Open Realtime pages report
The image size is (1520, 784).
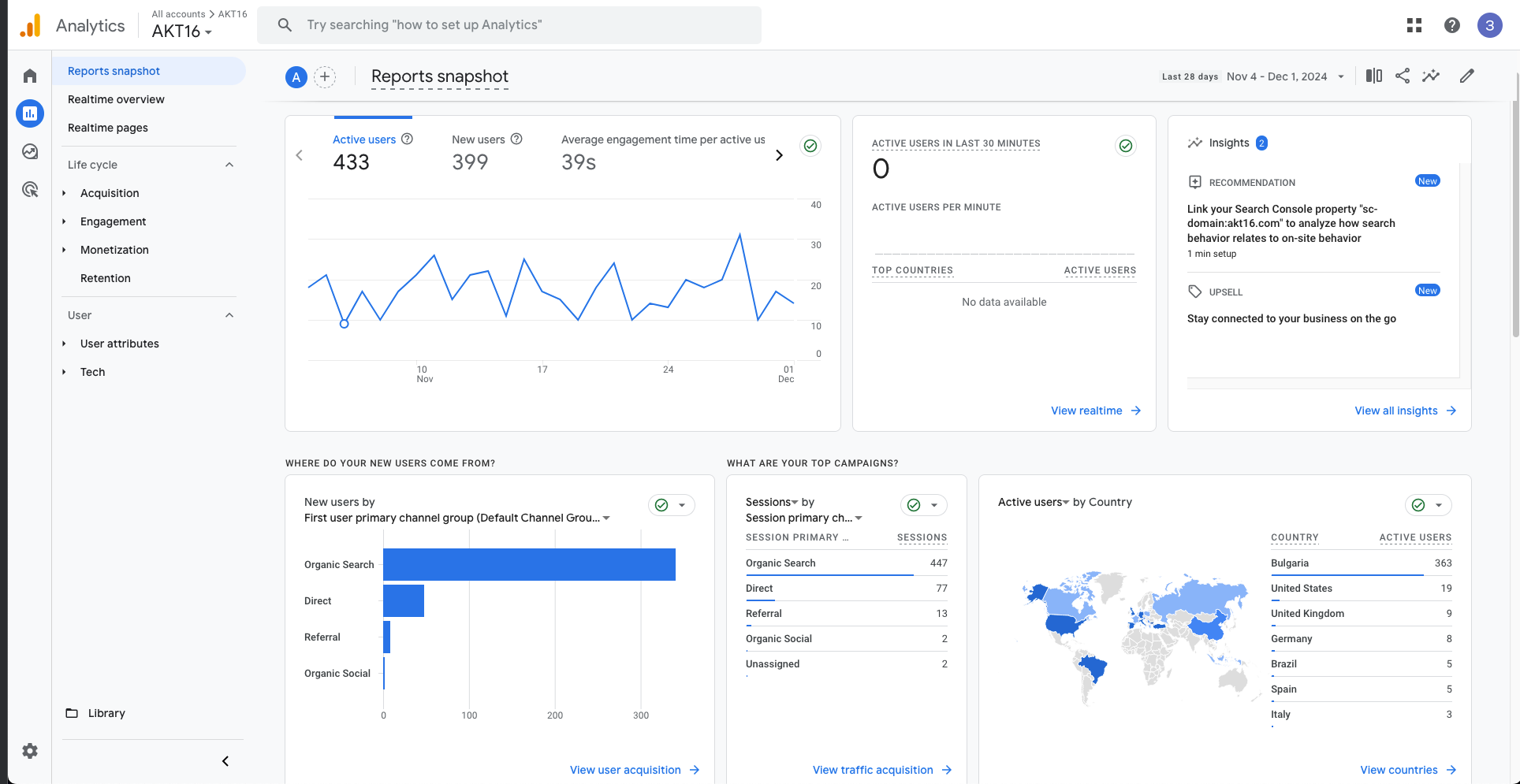[108, 128]
